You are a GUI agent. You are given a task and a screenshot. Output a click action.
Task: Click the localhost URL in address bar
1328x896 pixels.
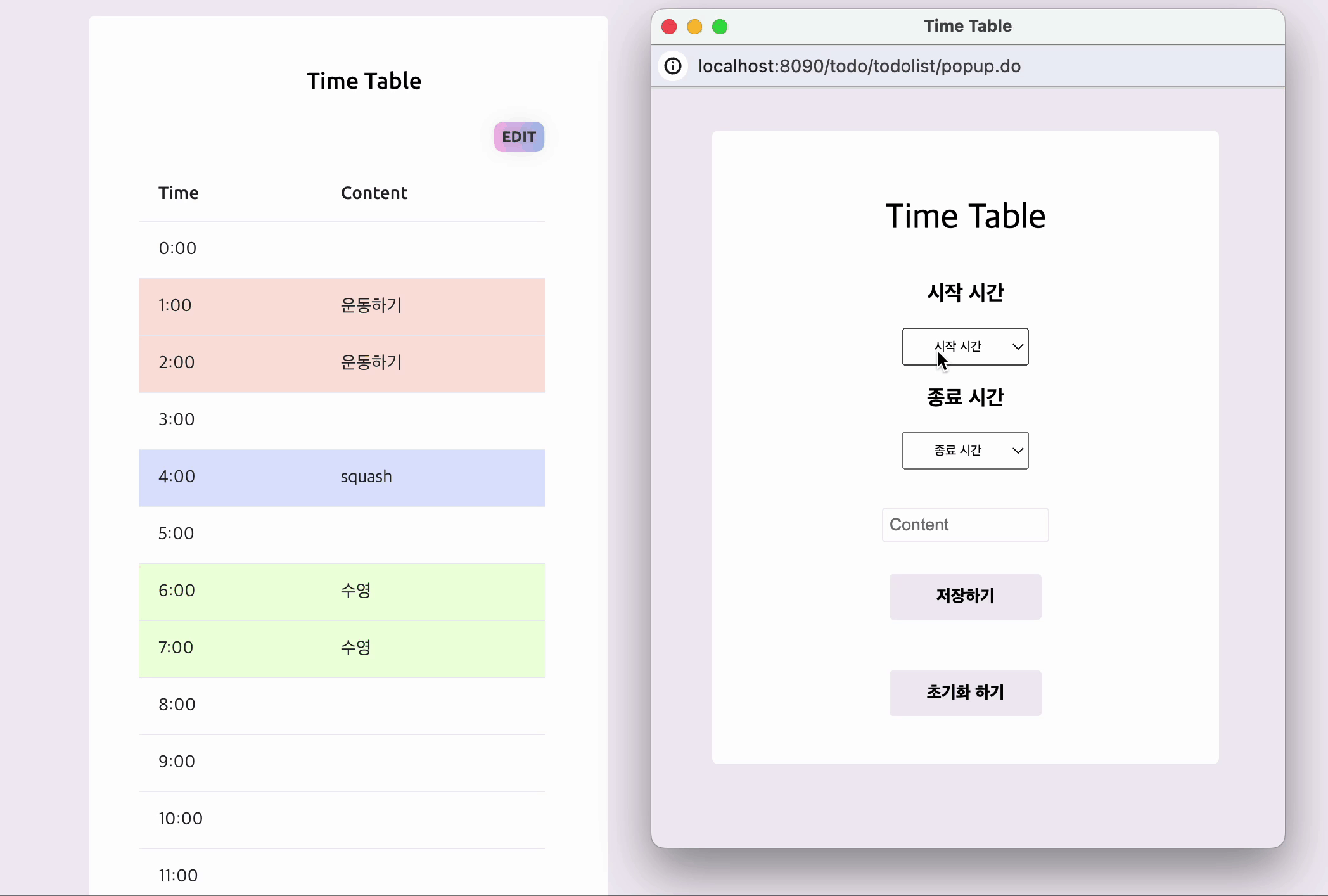(x=859, y=66)
